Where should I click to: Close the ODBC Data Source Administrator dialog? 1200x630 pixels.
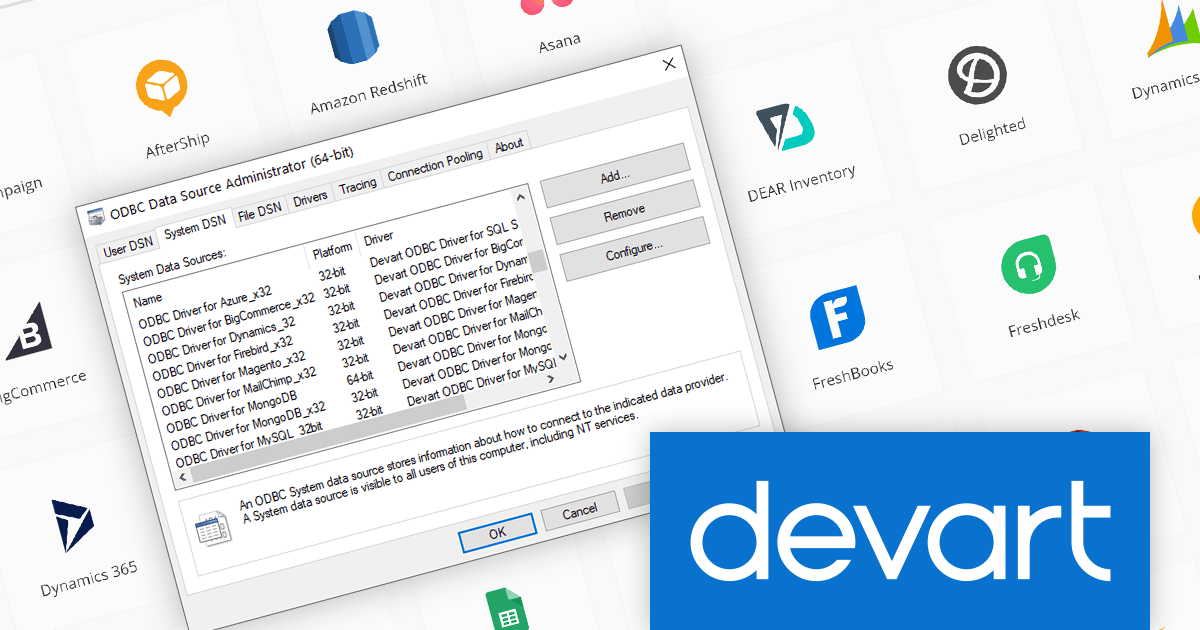pyautogui.click(x=670, y=65)
